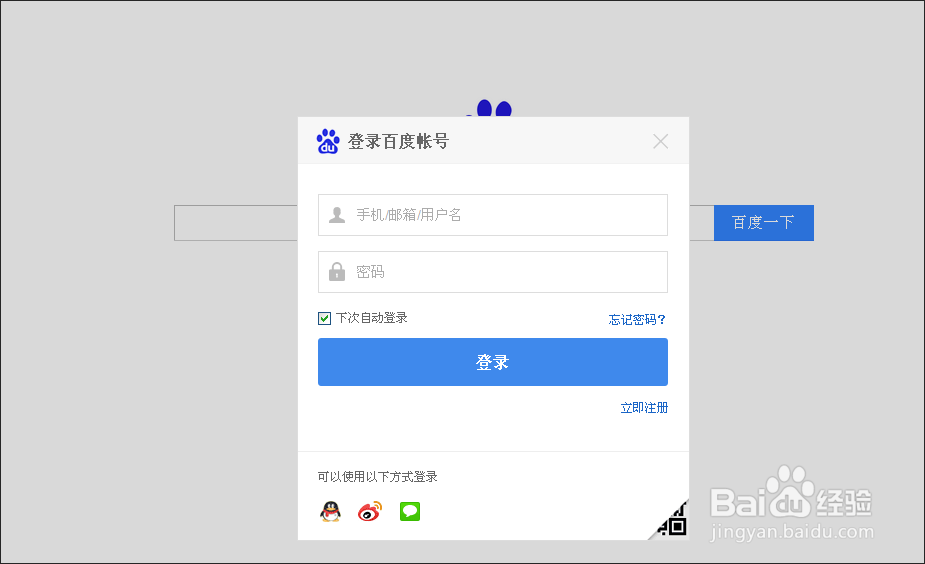Click the 百度一下 search button behind the dialog
Image resolution: width=925 pixels, height=564 pixels.
(763, 223)
